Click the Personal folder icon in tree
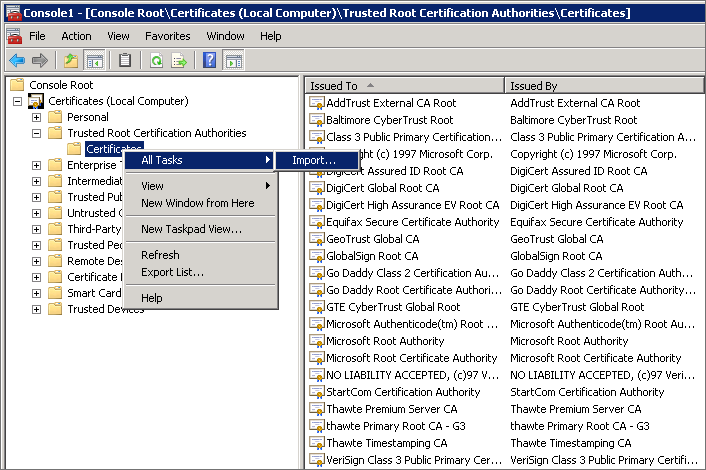Screen dimensions: 706x470 (x=55, y=117)
